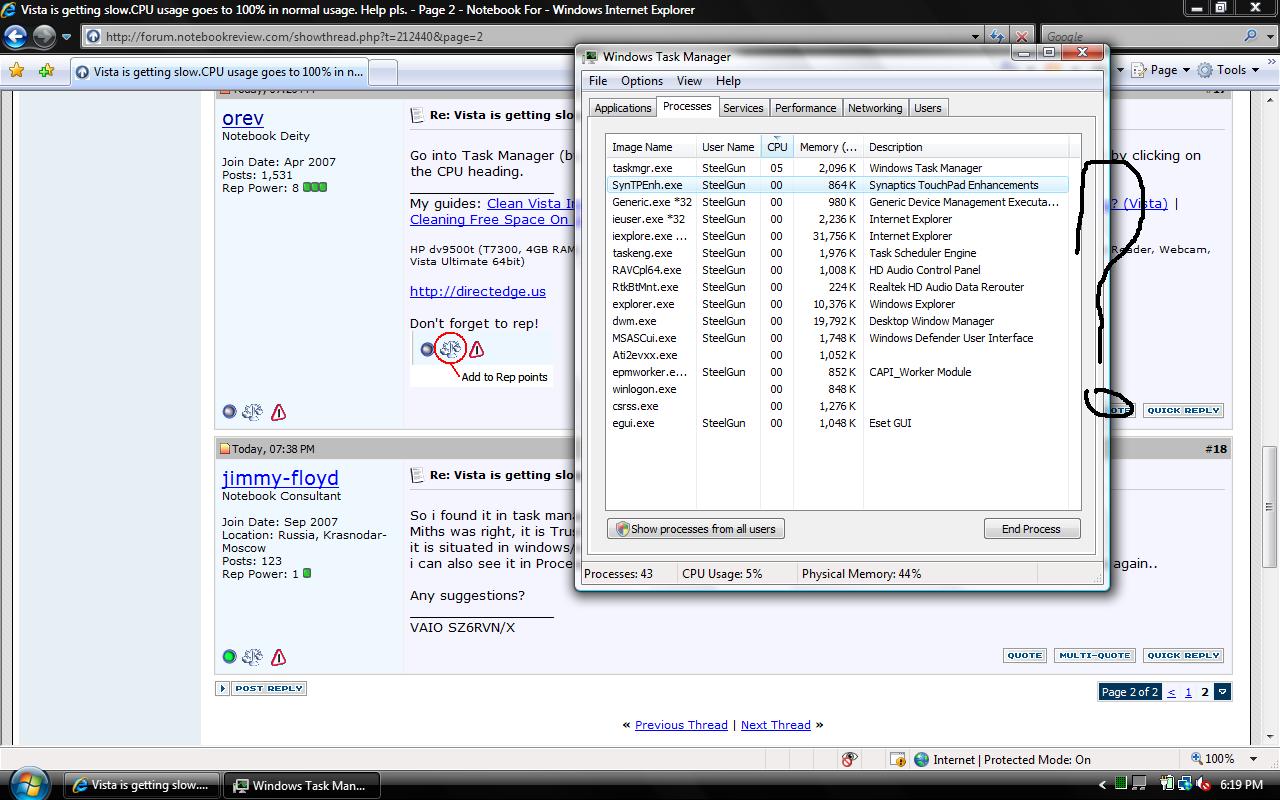Viewport: 1280px width, 800px height.
Task: Open Favorites Center star icon
Action: [x=16, y=71]
